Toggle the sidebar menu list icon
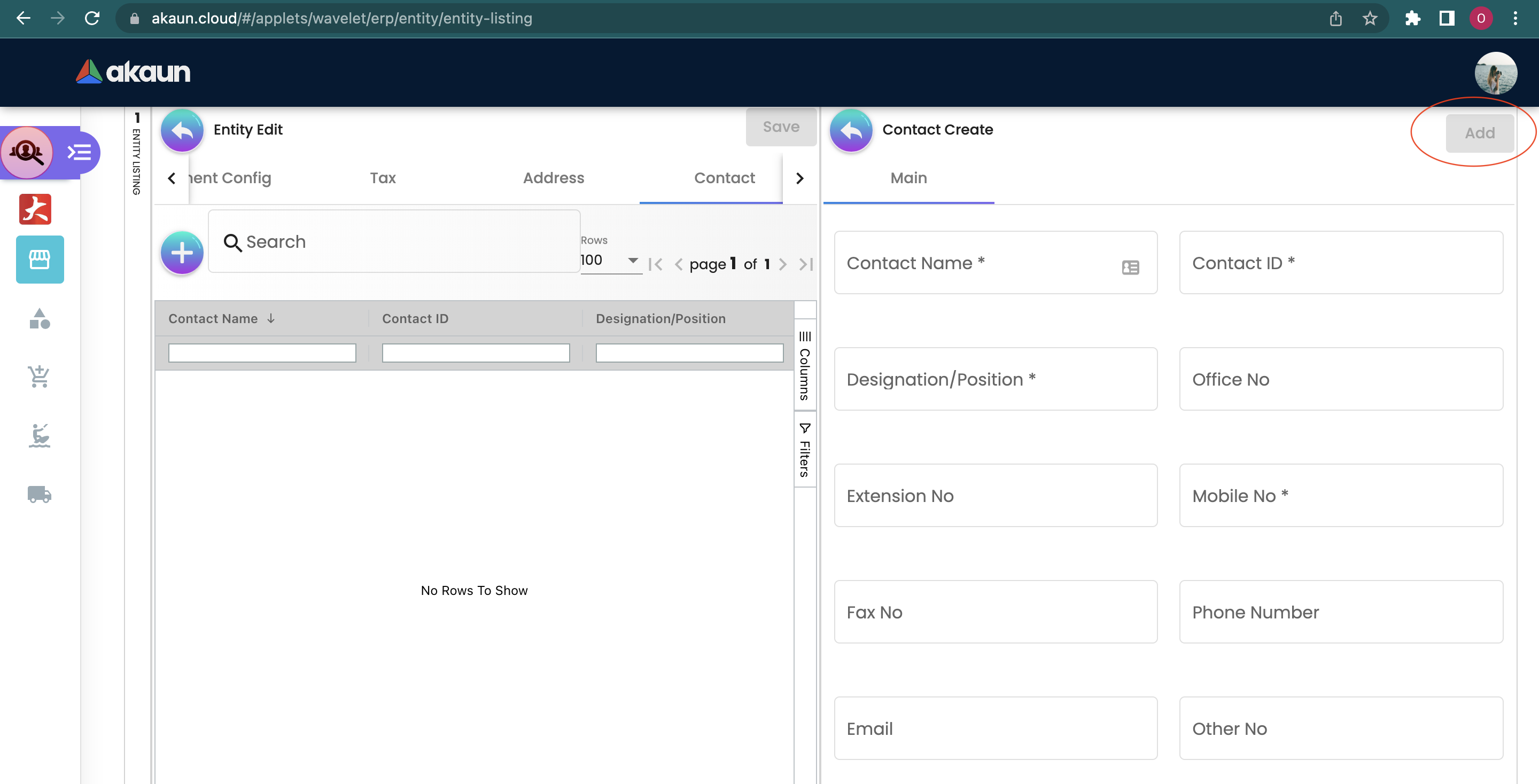The height and width of the screenshot is (784, 1539). [x=79, y=152]
